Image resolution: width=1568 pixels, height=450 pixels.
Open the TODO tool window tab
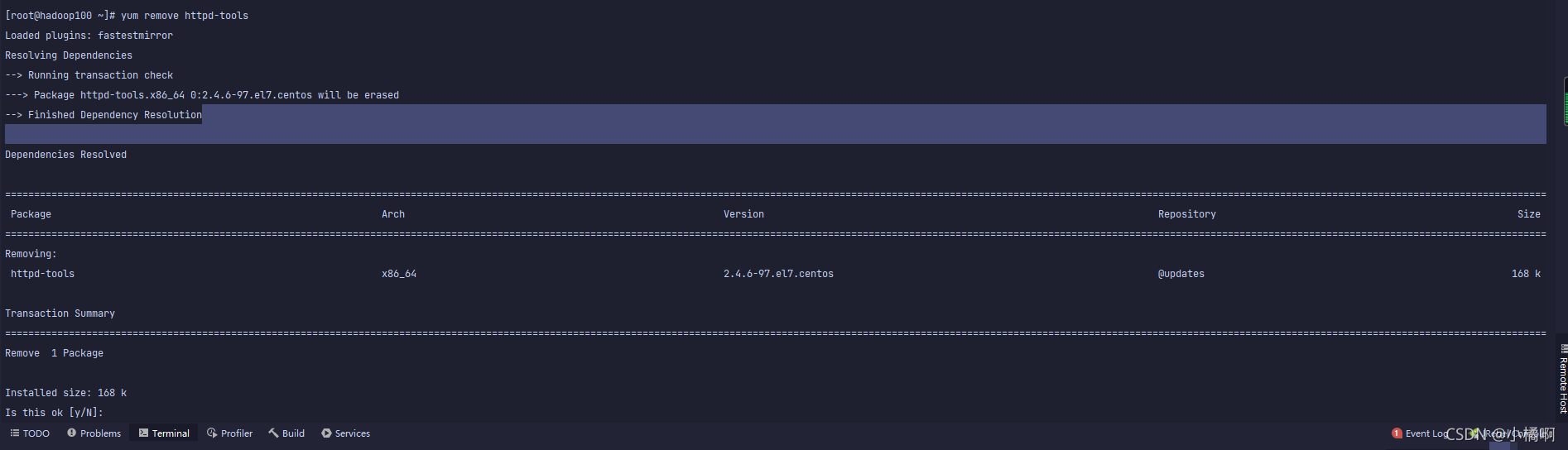[30, 433]
